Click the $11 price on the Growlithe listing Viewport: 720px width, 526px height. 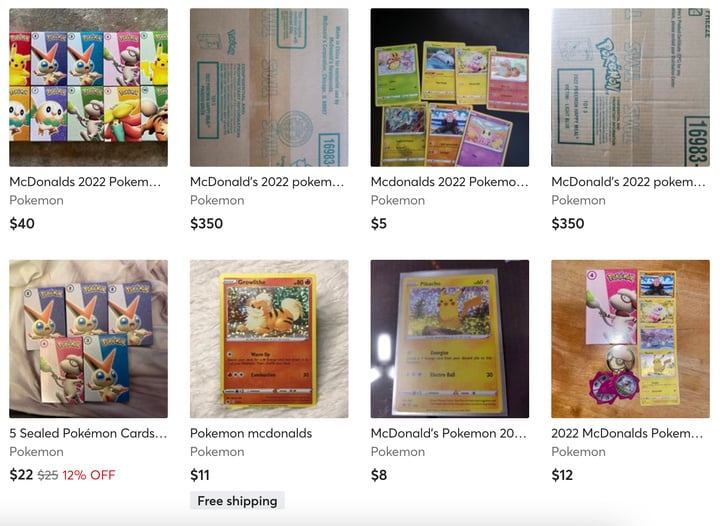pos(200,475)
